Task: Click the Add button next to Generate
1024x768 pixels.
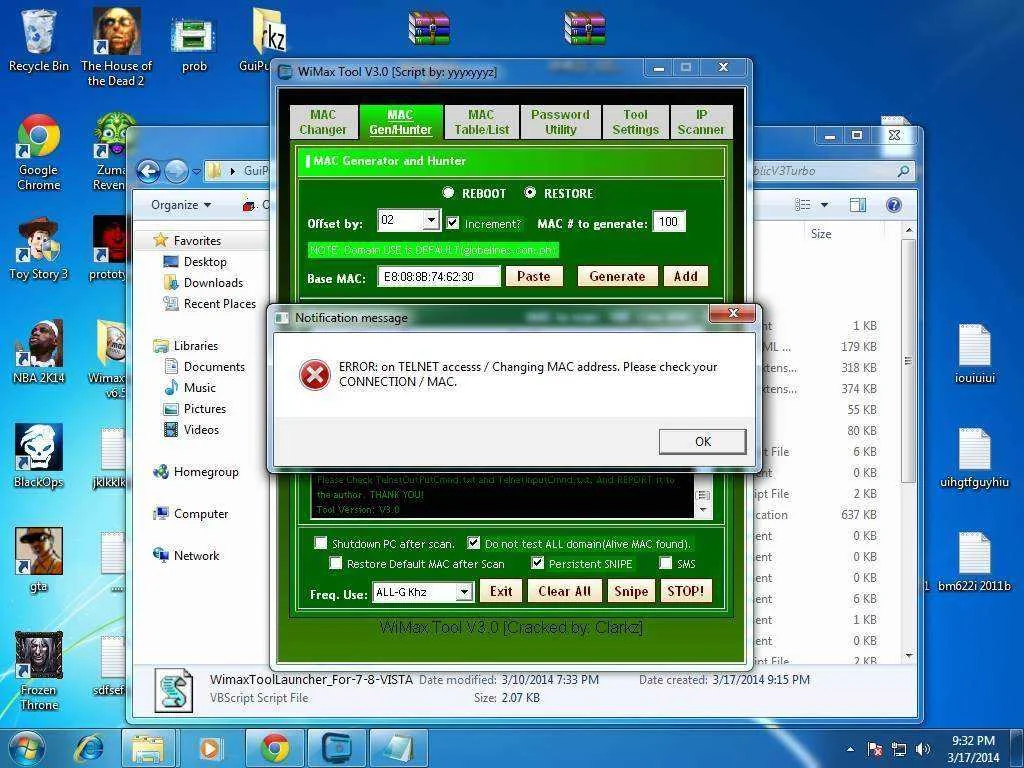Action: click(686, 276)
